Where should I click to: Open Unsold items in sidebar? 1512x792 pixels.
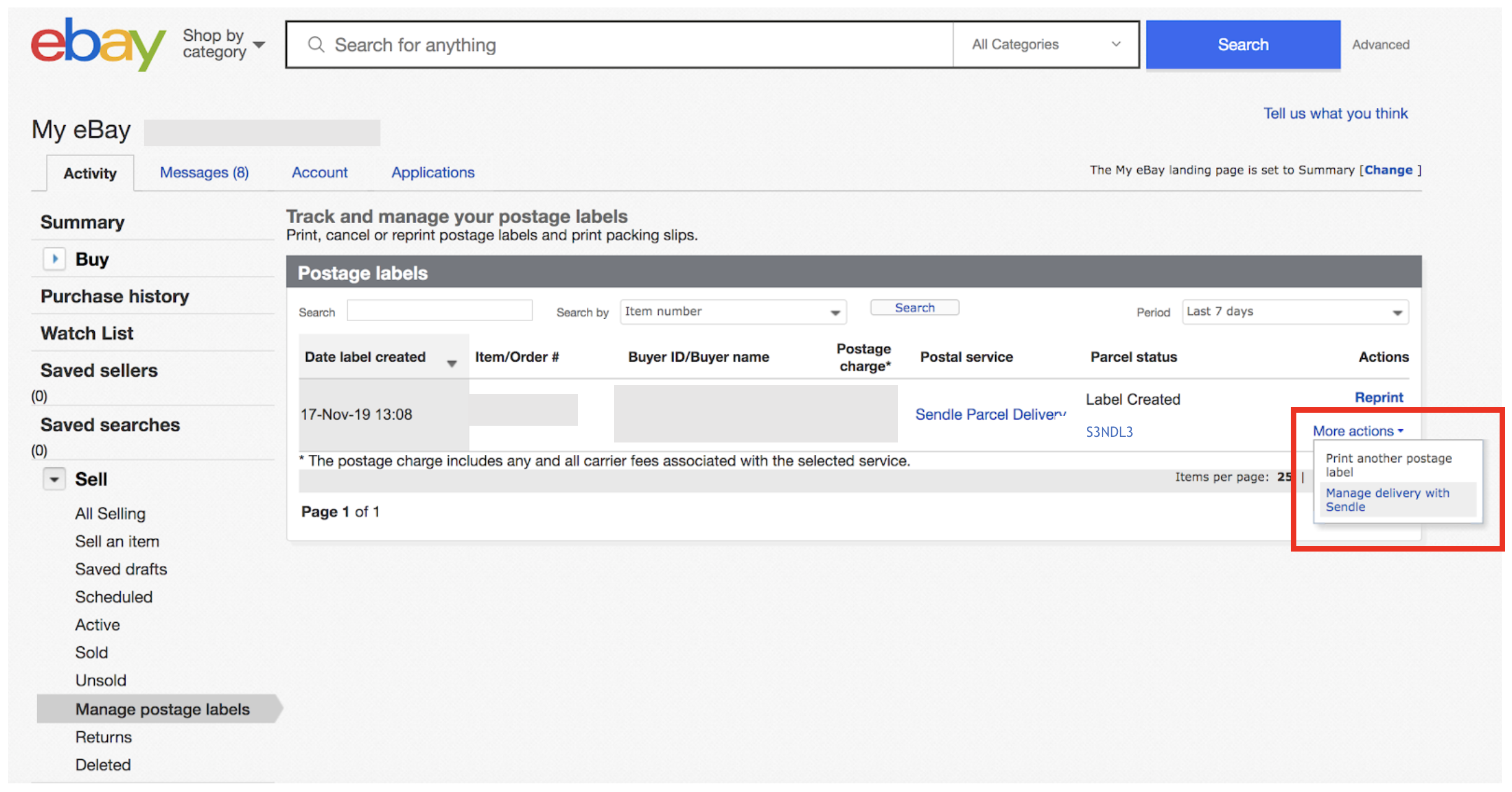tap(100, 681)
